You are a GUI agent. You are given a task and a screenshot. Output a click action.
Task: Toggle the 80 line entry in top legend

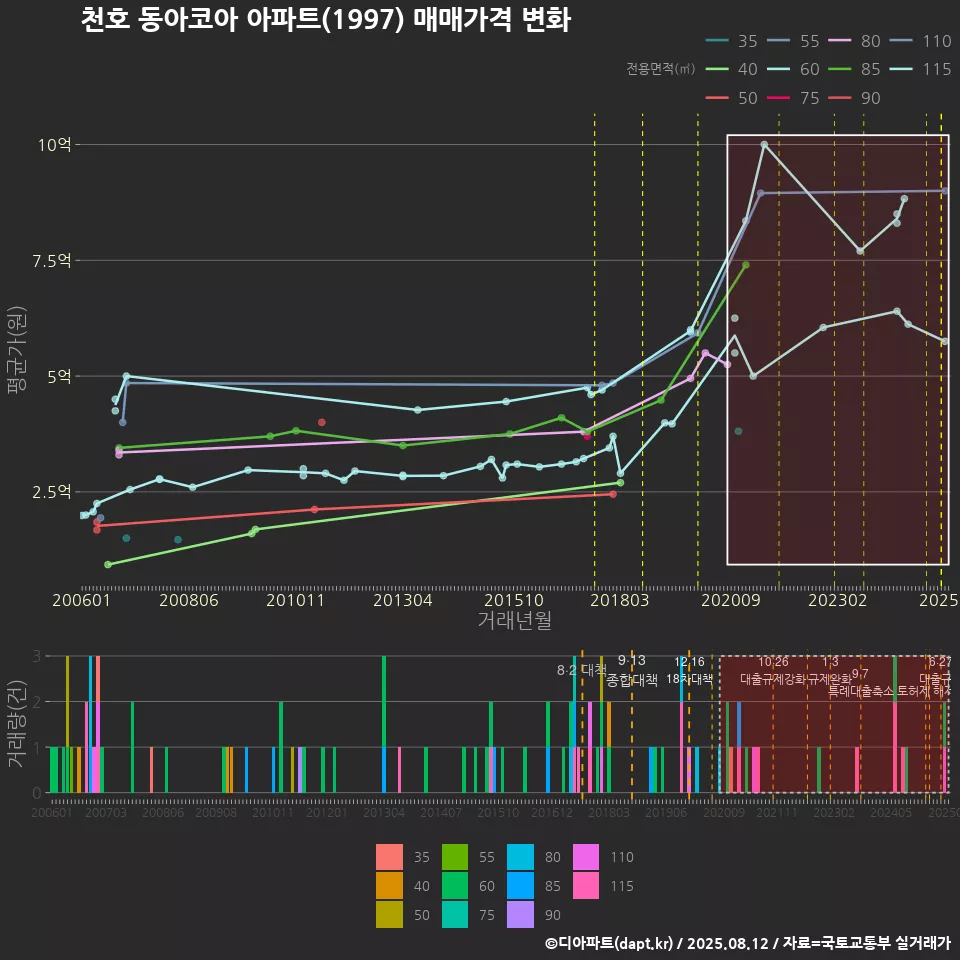tap(854, 41)
